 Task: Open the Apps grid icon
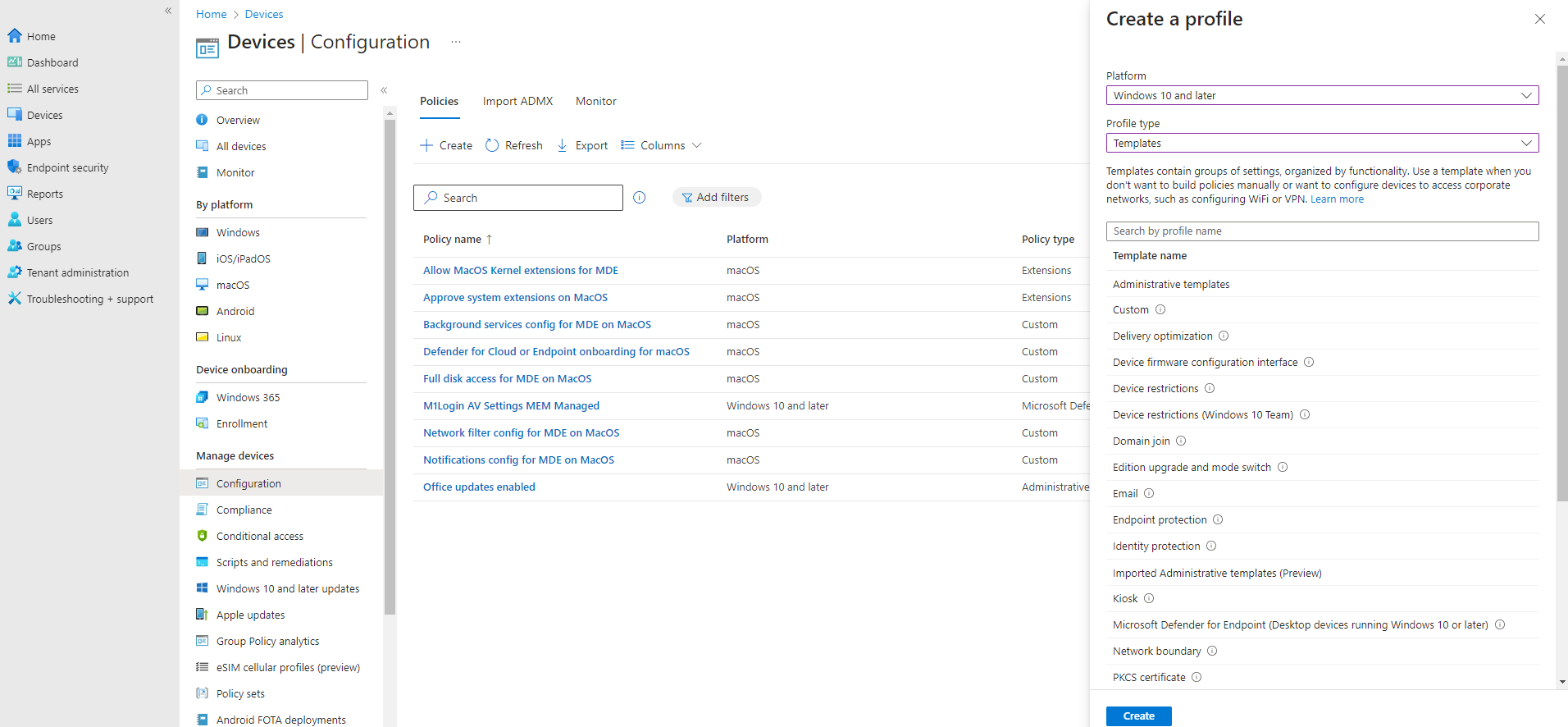pos(15,140)
